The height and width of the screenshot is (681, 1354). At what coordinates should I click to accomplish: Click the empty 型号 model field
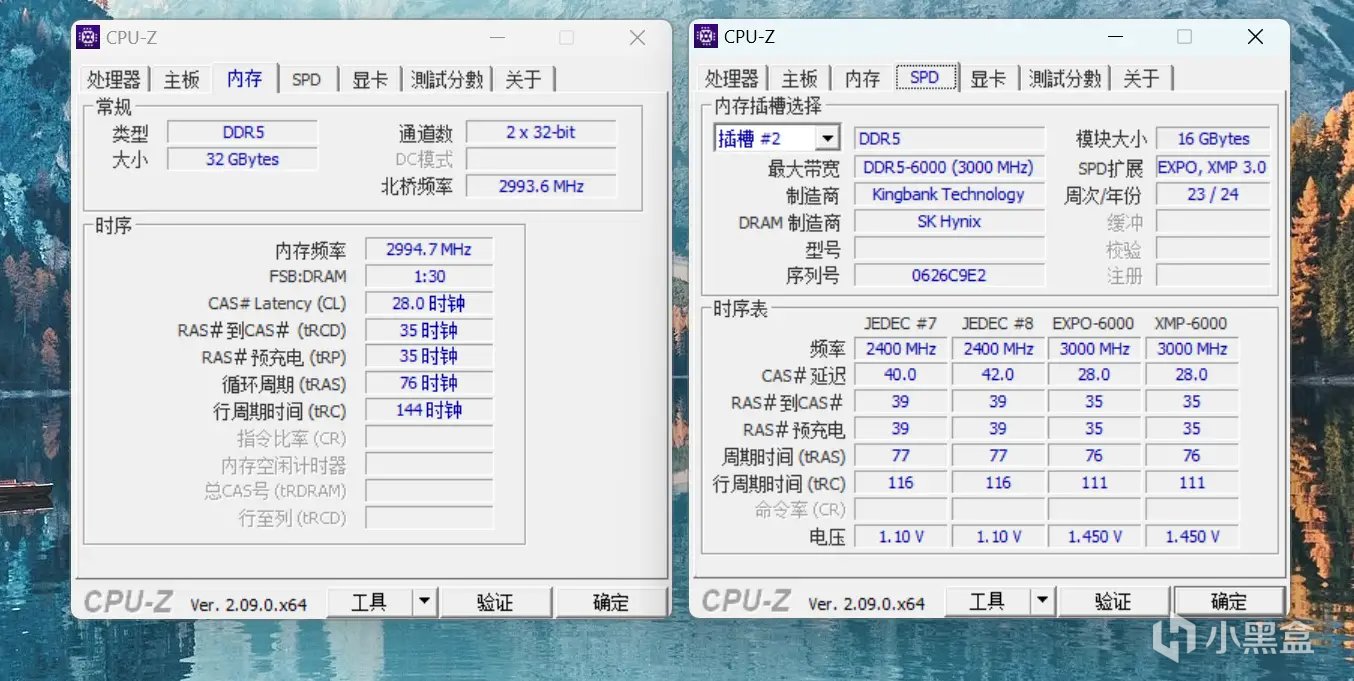(949, 248)
